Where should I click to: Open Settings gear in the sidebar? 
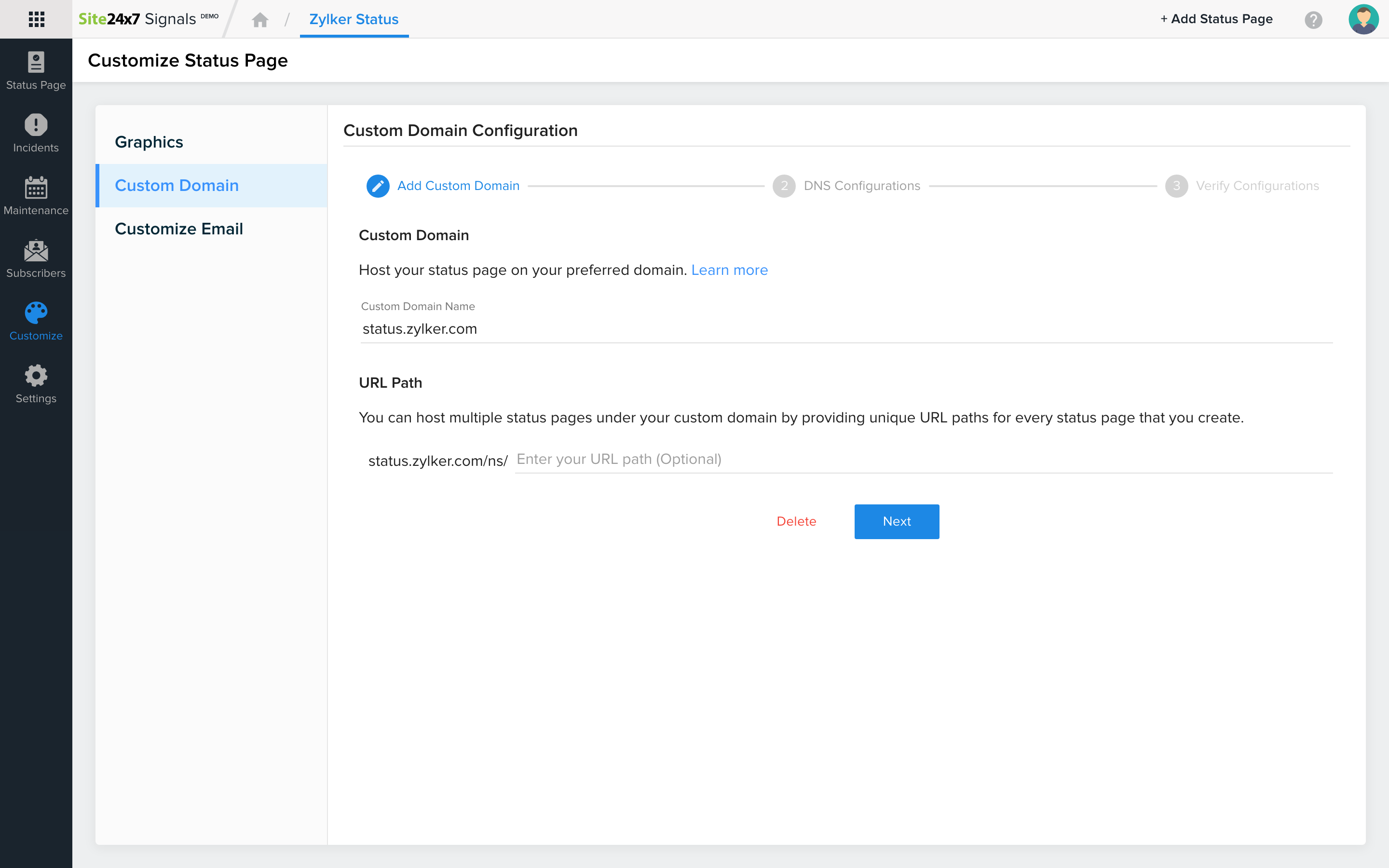click(x=36, y=383)
